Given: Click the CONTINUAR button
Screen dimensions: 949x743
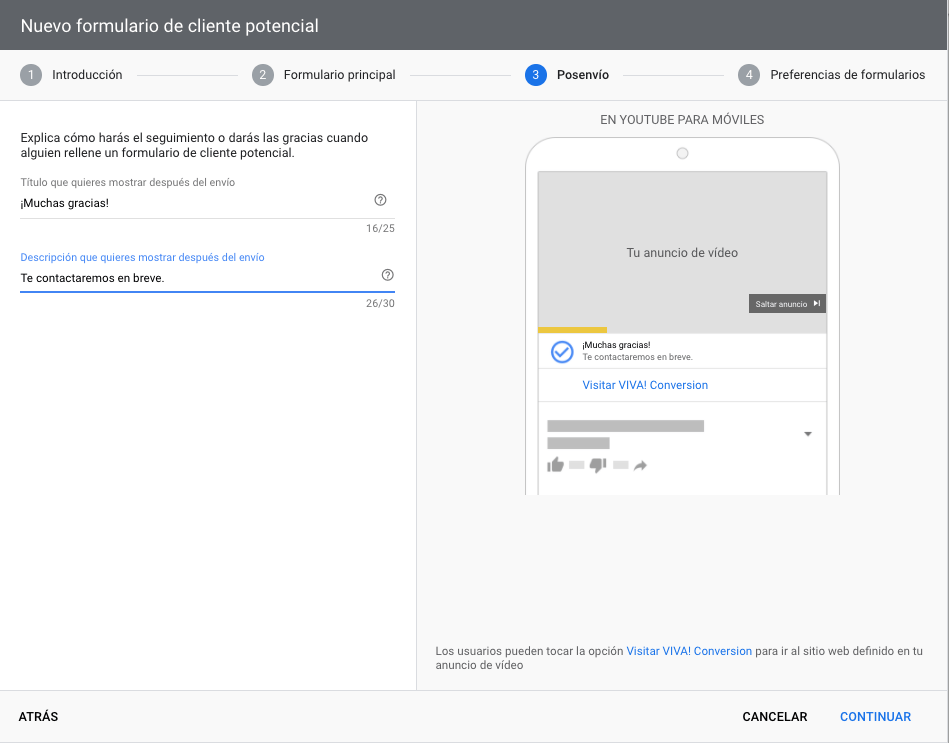Looking at the screenshot, I should tap(875, 716).
